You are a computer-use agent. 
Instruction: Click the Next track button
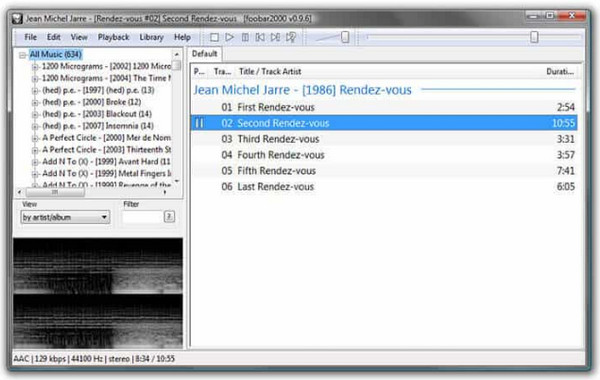[x=276, y=37]
